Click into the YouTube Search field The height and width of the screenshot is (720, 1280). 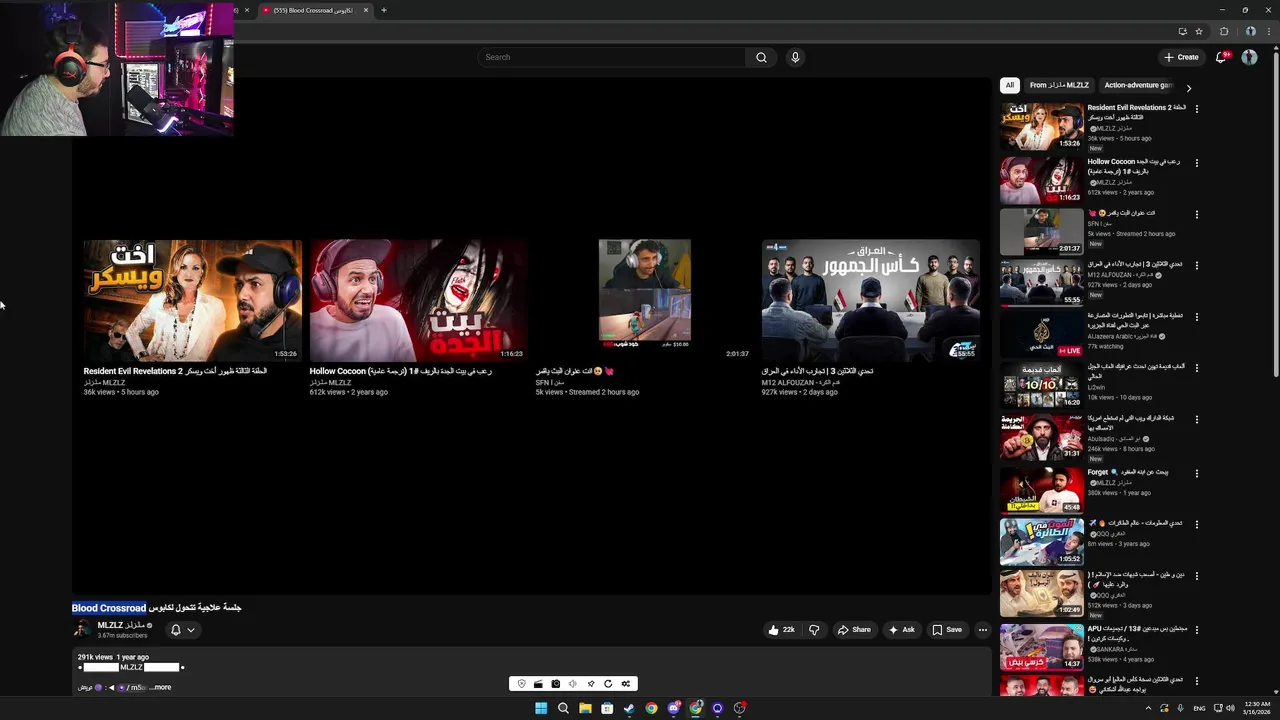pos(611,57)
